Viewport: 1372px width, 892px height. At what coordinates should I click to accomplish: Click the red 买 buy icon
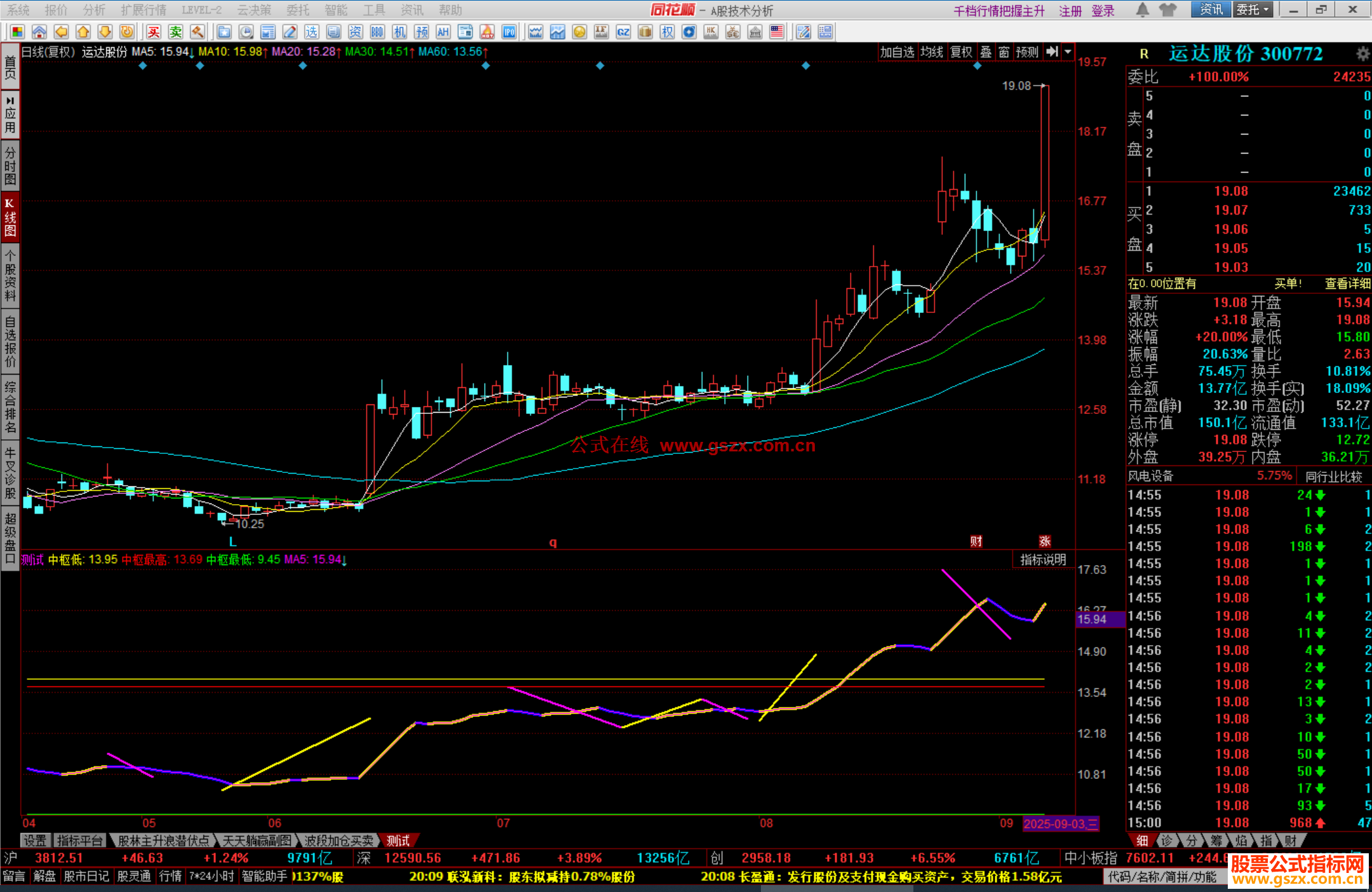[x=154, y=32]
